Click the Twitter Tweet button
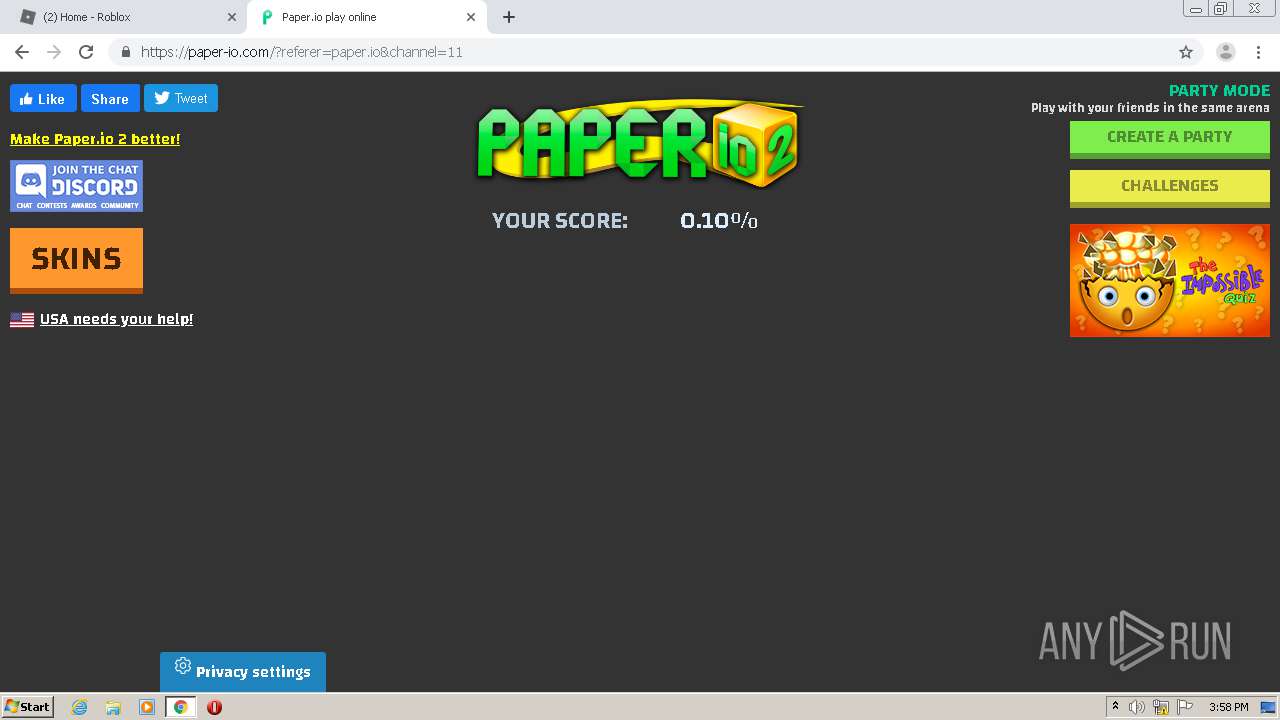Viewport: 1280px width, 720px height. pyautogui.click(x=181, y=98)
